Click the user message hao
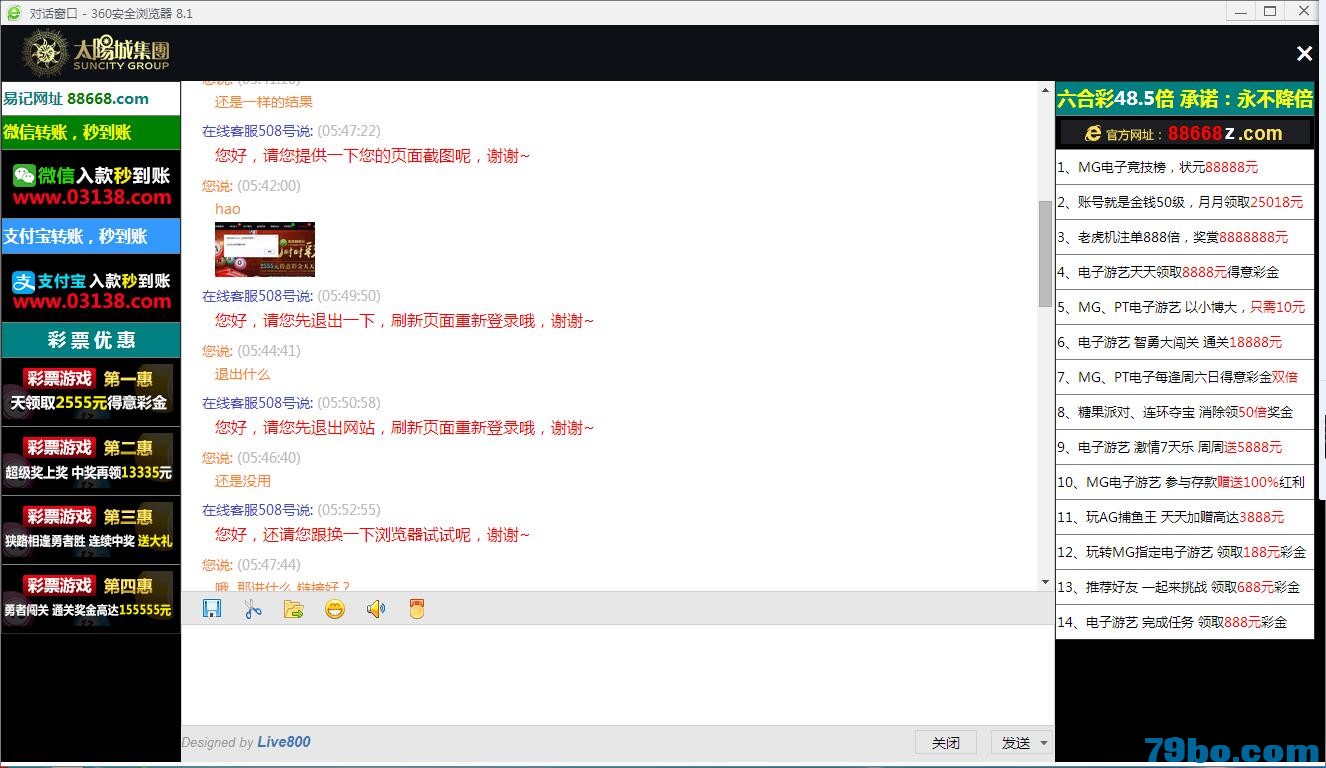This screenshot has width=1326, height=768. 228,209
